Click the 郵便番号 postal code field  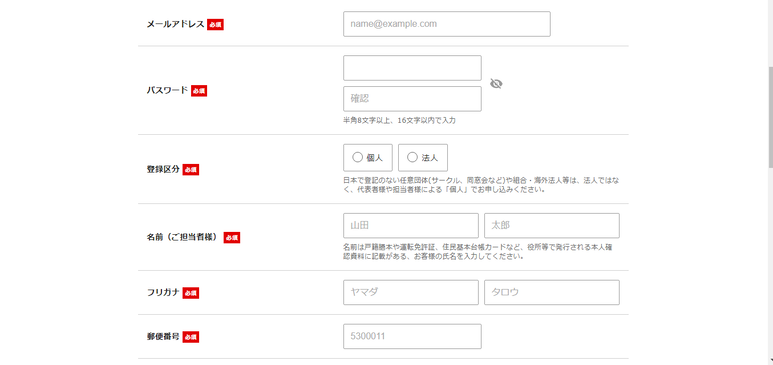(x=412, y=336)
